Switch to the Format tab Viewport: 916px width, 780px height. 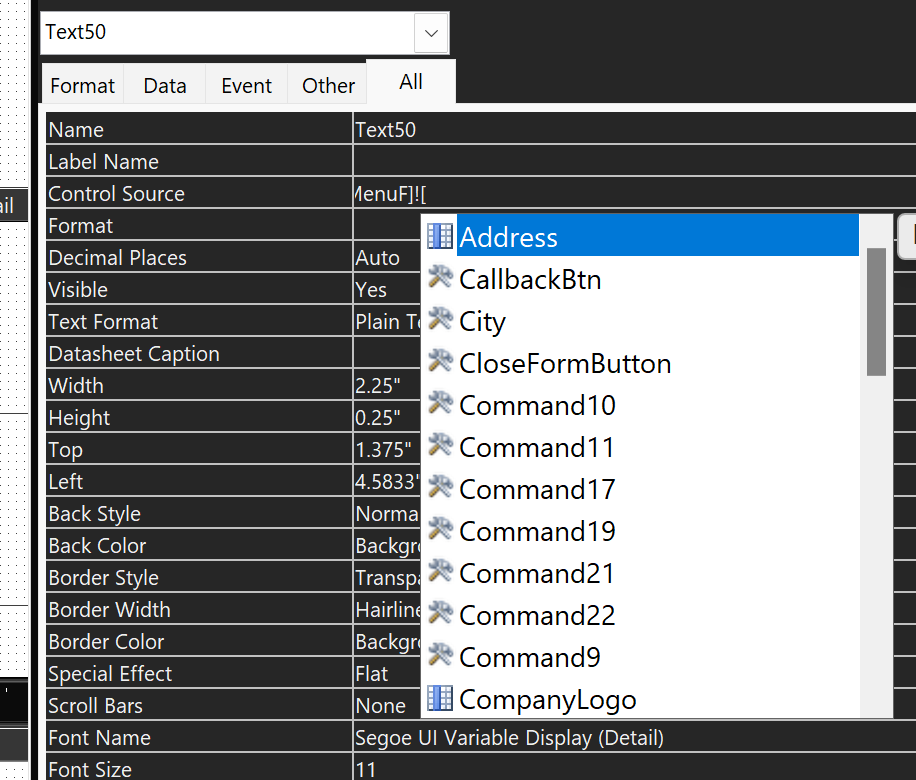click(x=82, y=86)
